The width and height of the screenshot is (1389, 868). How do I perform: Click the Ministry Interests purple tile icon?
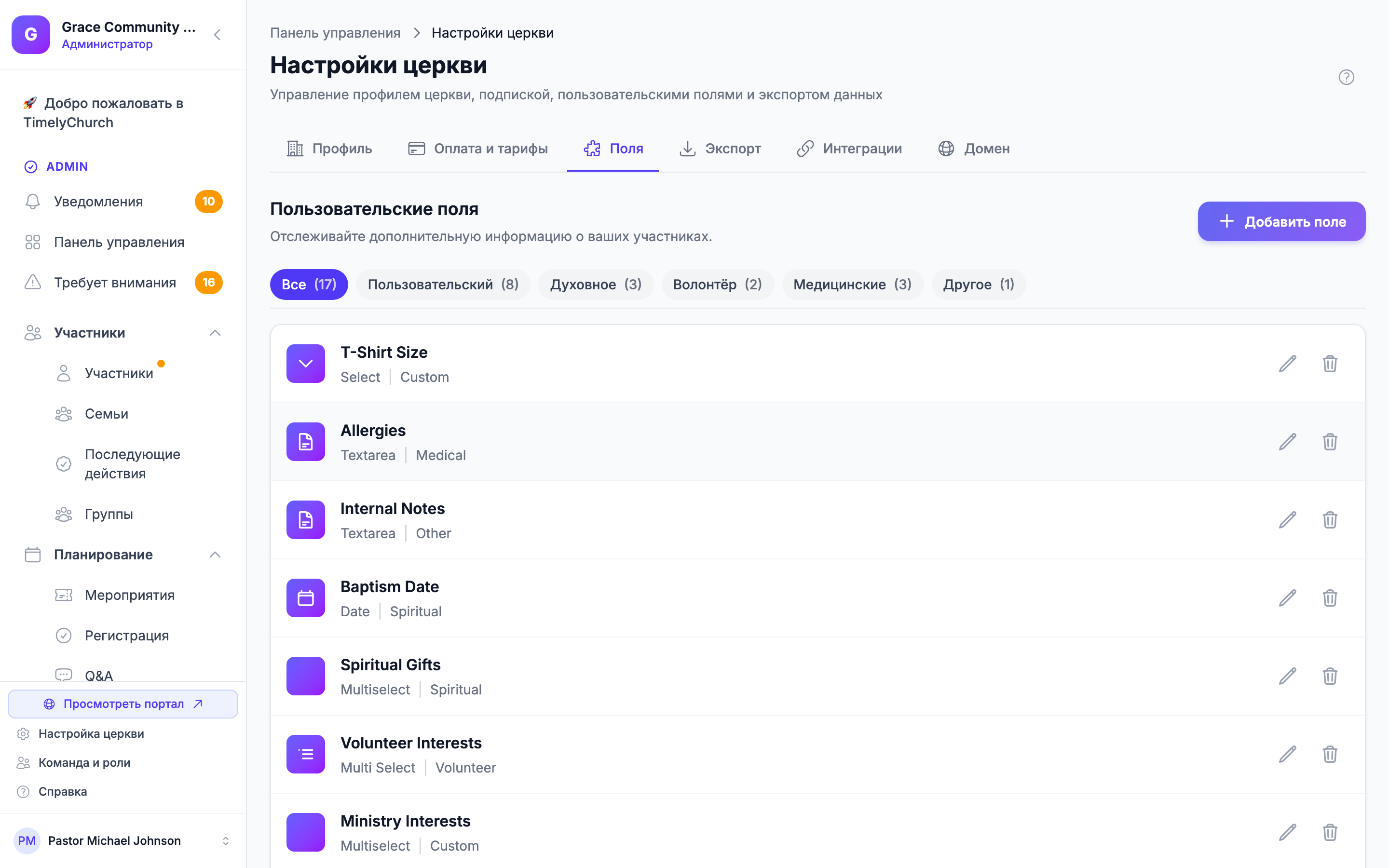click(x=305, y=832)
